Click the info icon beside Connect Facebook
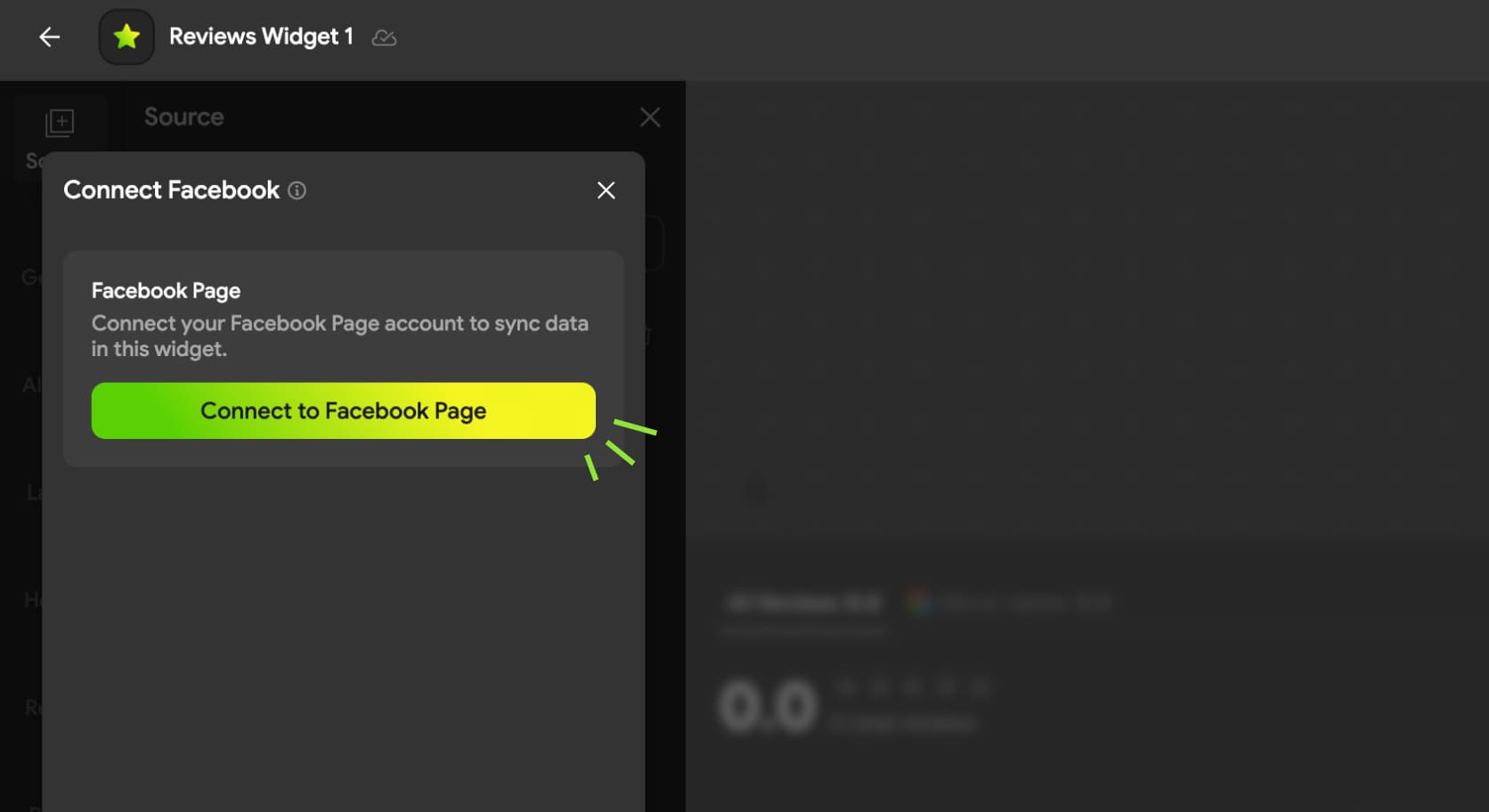This screenshot has width=1489, height=812. pyautogui.click(x=297, y=191)
